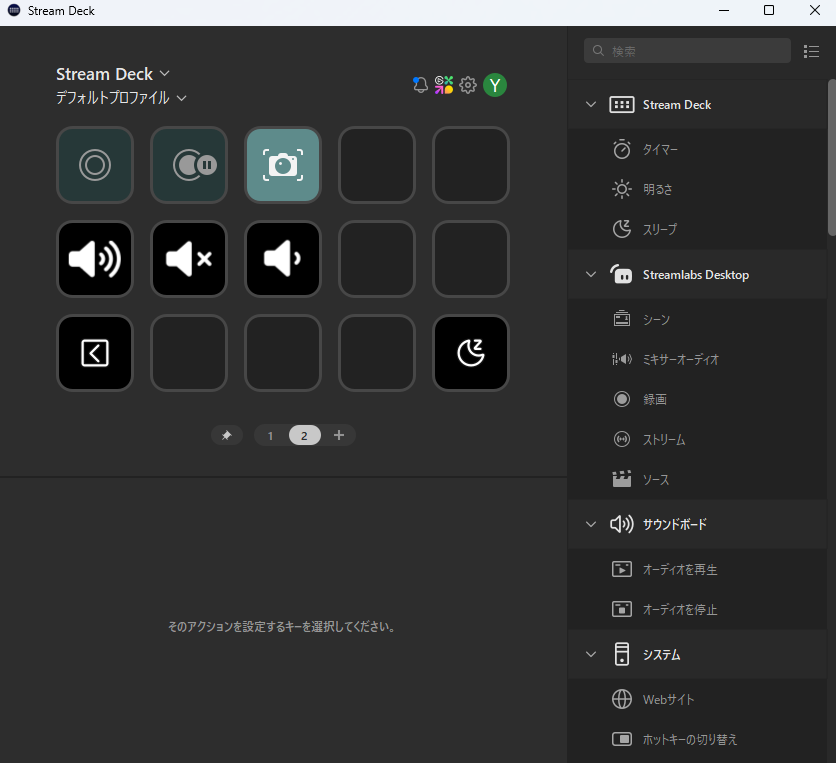Switch to page 1
836x763 pixels.
tap(270, 436)
